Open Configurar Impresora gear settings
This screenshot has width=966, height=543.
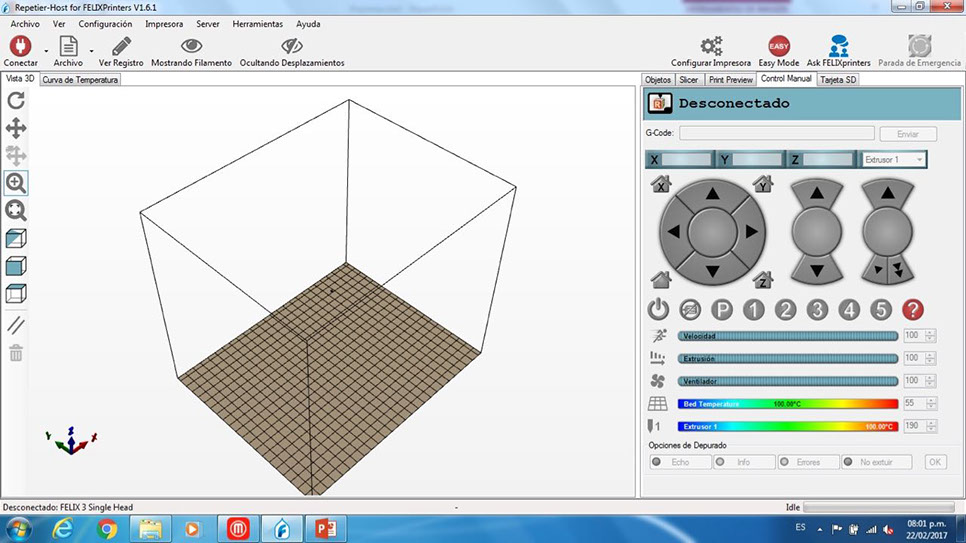[x=711, y=46]
